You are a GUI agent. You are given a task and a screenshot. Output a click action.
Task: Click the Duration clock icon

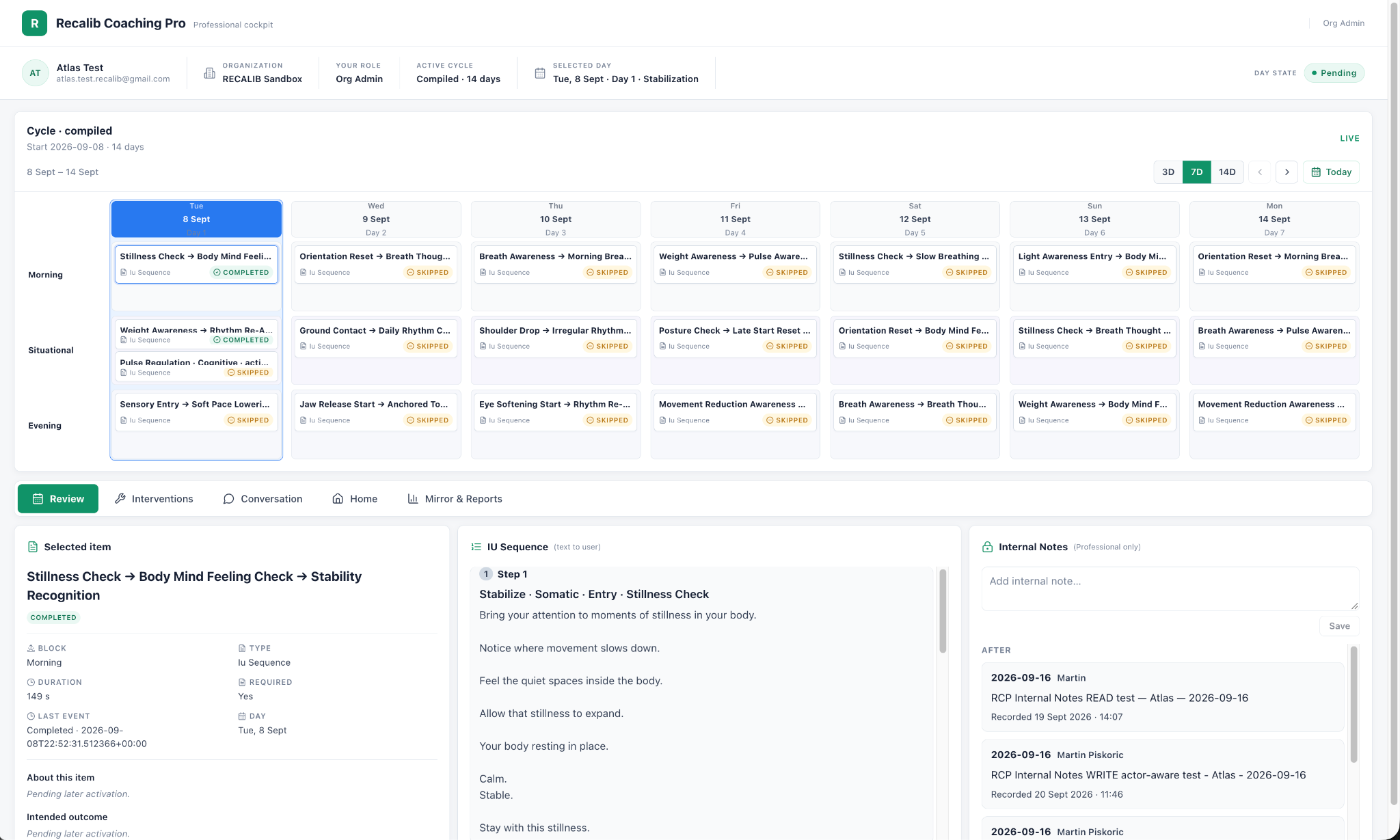(x=31, y=682)
